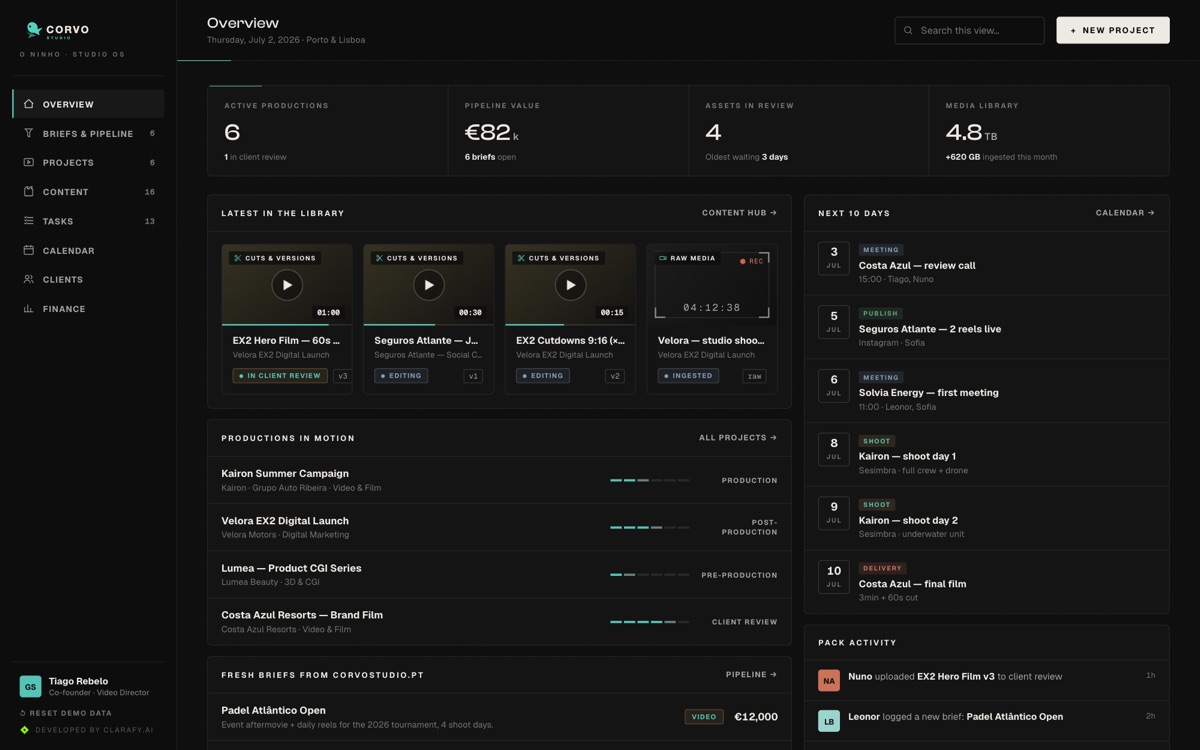Play the Seguros Atlante cut

429,285
